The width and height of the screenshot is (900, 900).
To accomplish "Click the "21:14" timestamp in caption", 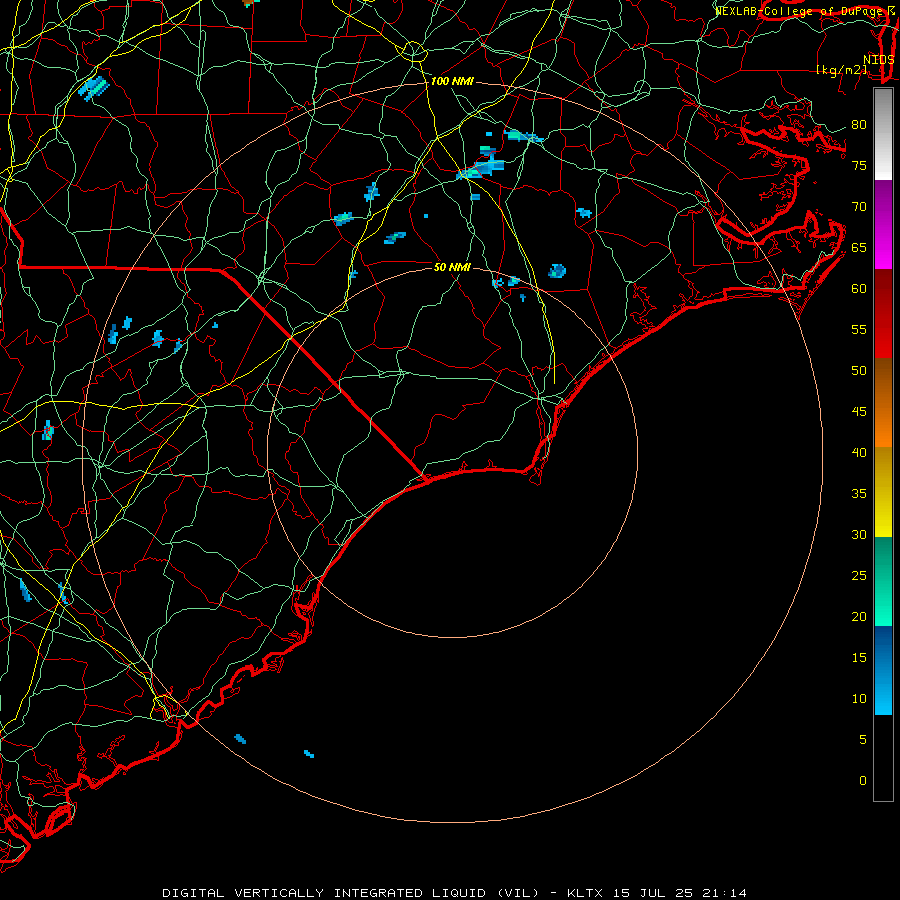I will [724, 893].
